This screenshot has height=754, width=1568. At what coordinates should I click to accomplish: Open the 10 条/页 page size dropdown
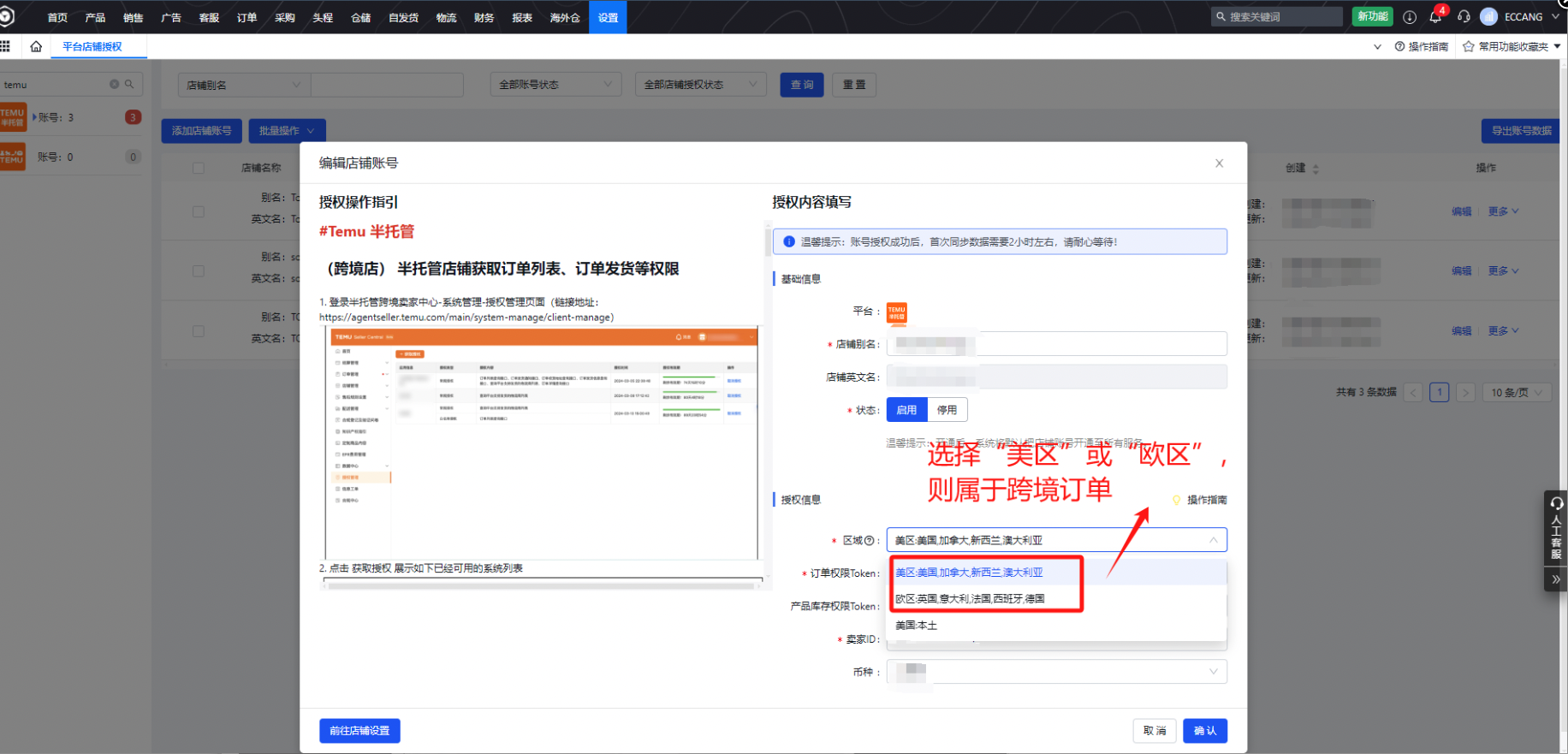tap(1518, 392)
